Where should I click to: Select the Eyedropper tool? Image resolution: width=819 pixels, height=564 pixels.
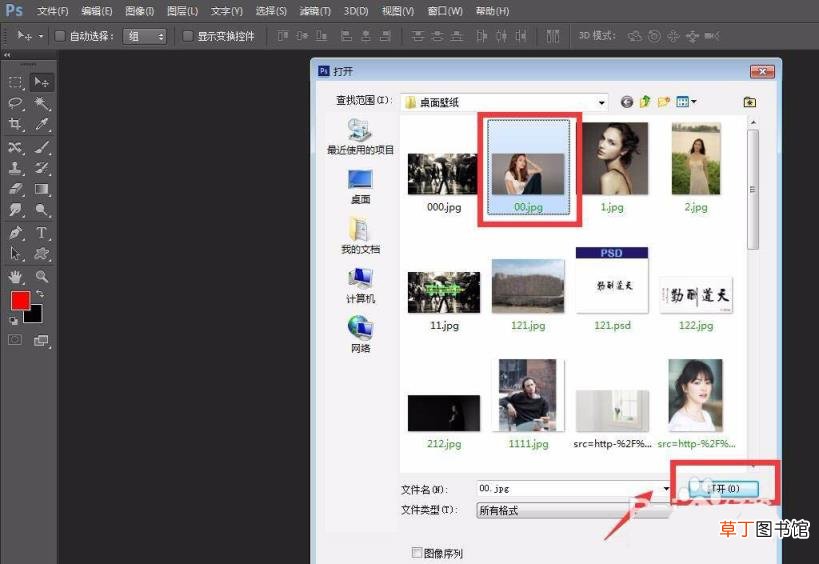pos(41,124)
